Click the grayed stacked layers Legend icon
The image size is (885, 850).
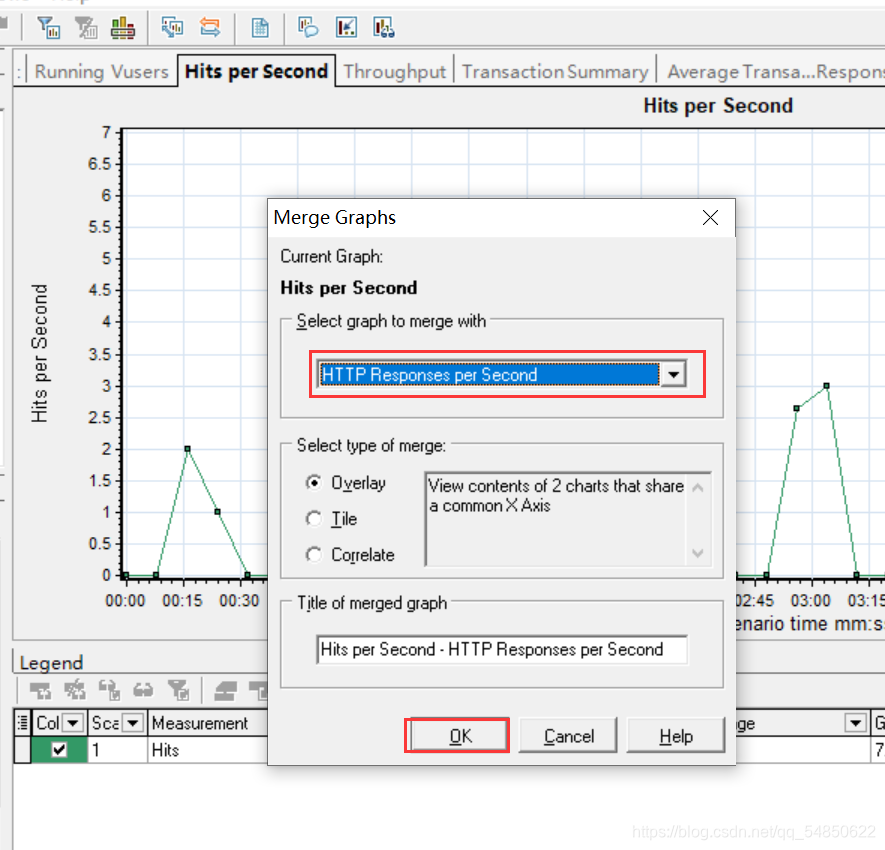(226, 690)
